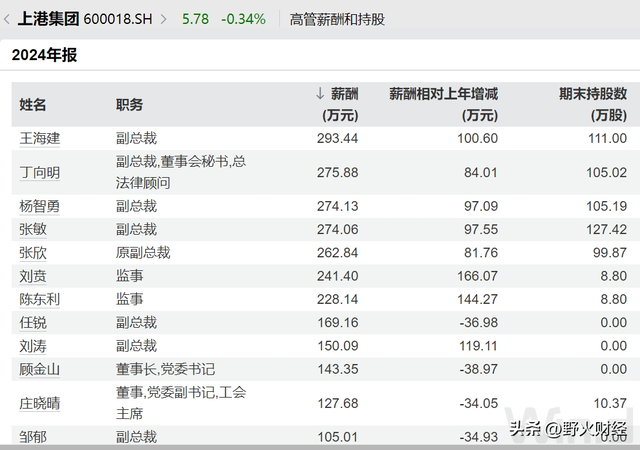The height and width of the screenshot is (450, 640).
Task: Open executive profile 张敏
Action: pos(33,229)
